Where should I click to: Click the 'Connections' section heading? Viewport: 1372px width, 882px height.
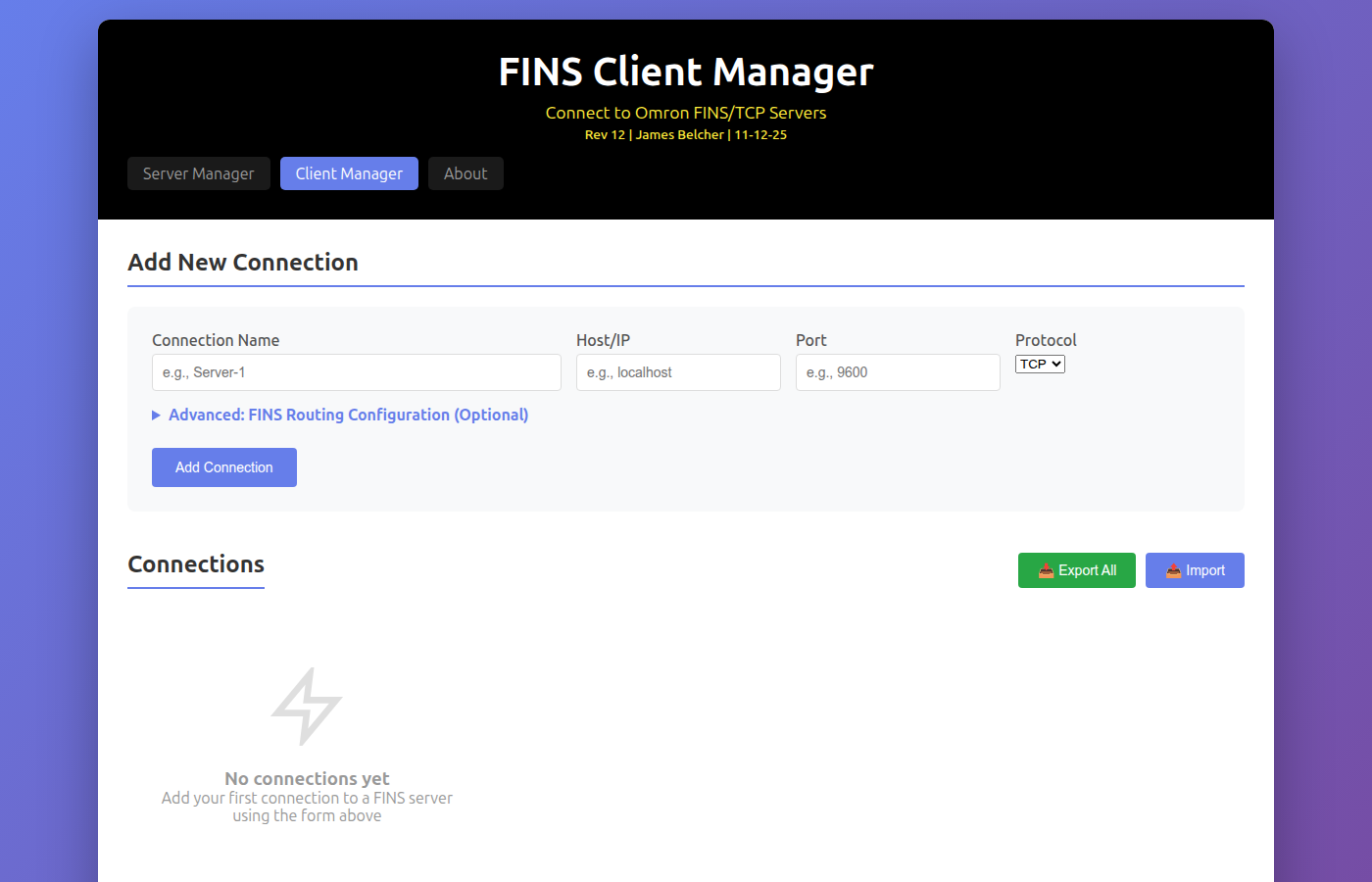[196, 564]
